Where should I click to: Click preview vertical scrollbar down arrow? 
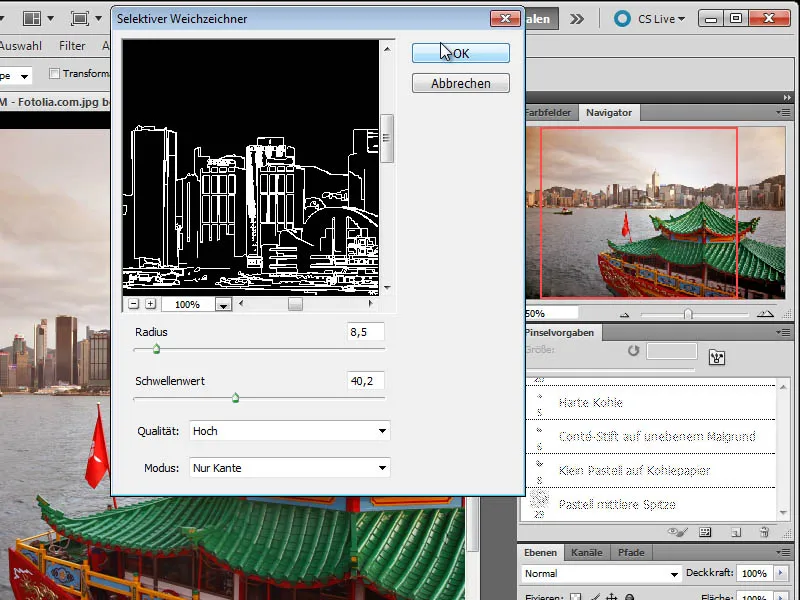387,288
